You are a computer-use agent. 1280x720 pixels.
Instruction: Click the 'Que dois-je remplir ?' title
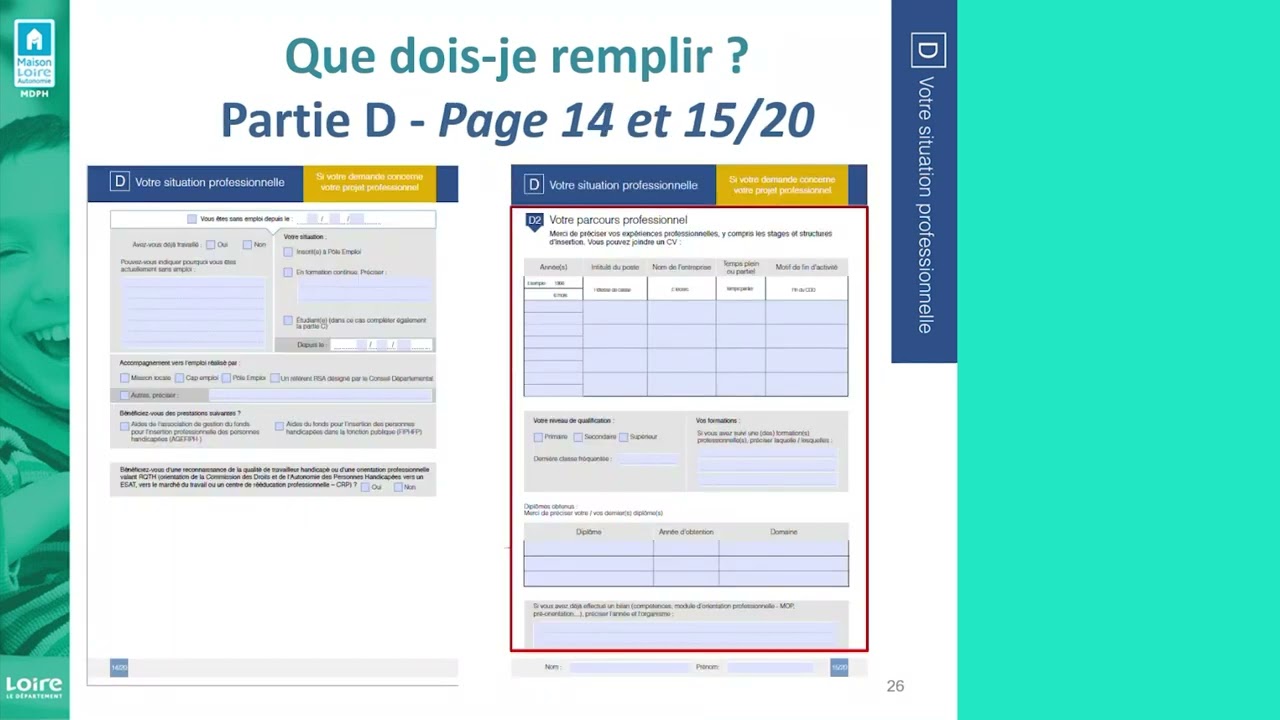[516, 56]
